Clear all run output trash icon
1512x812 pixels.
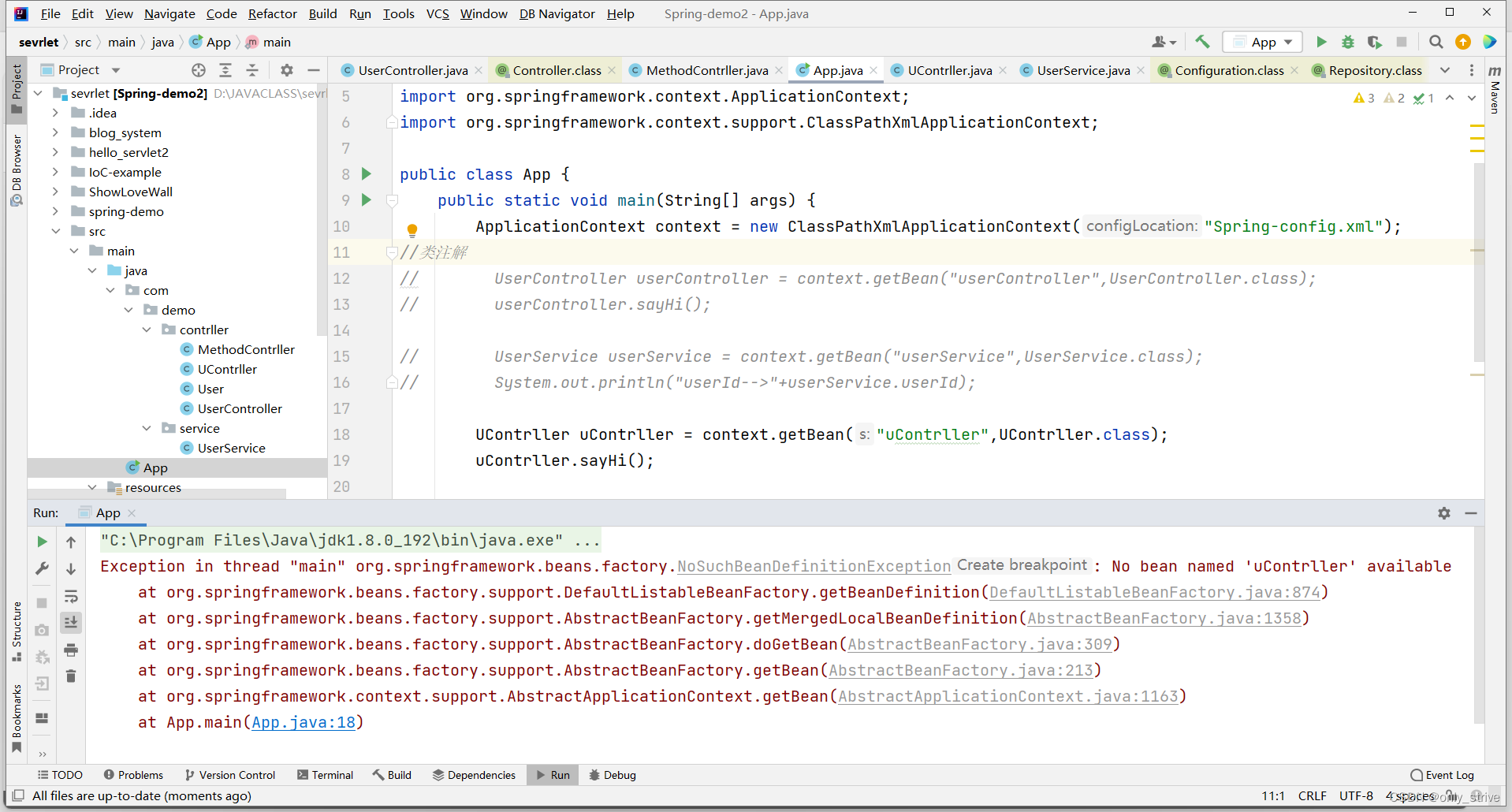[x=71, y=676]
